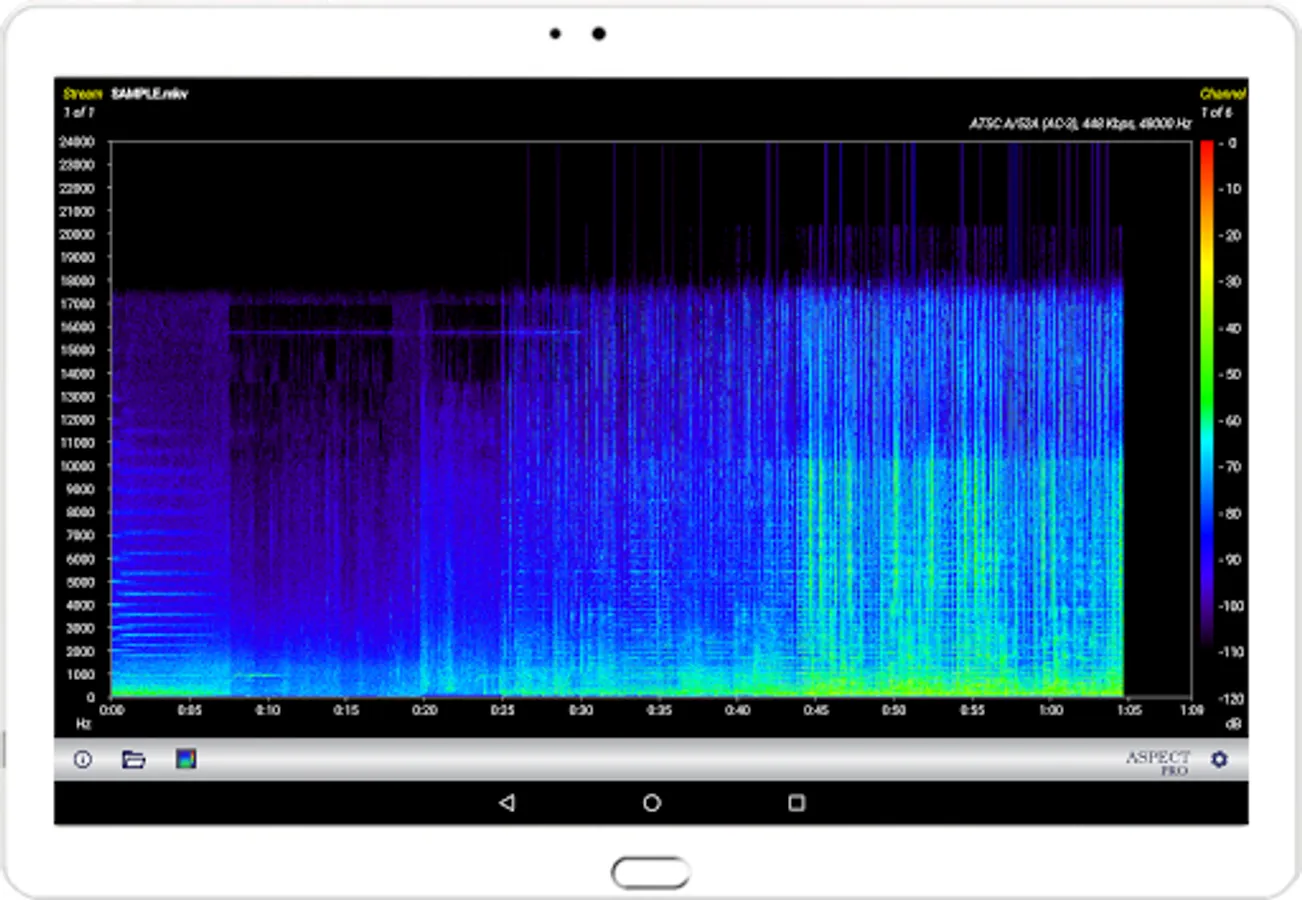Click the dB unit label

click(1234, 722)
